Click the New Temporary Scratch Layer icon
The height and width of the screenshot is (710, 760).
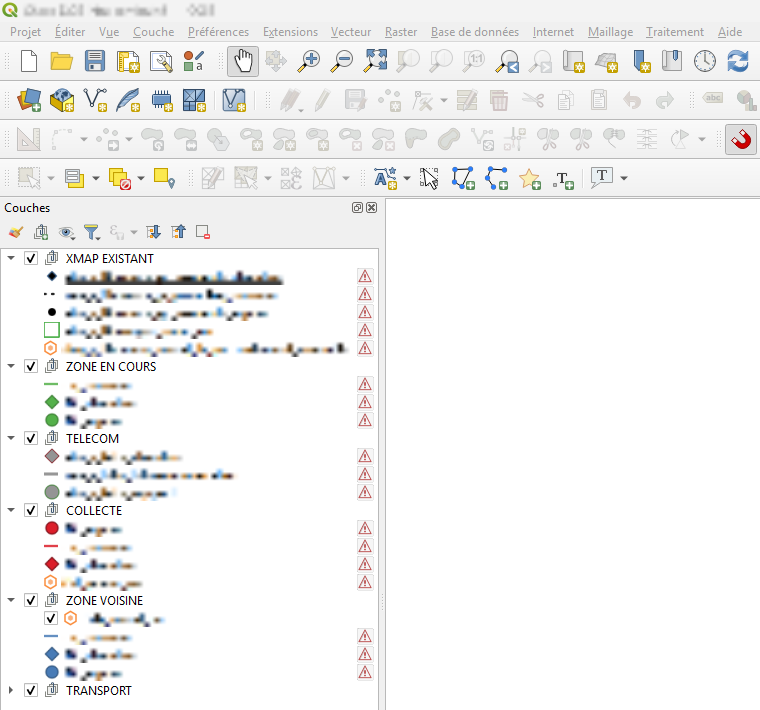(x=161, y=100)
